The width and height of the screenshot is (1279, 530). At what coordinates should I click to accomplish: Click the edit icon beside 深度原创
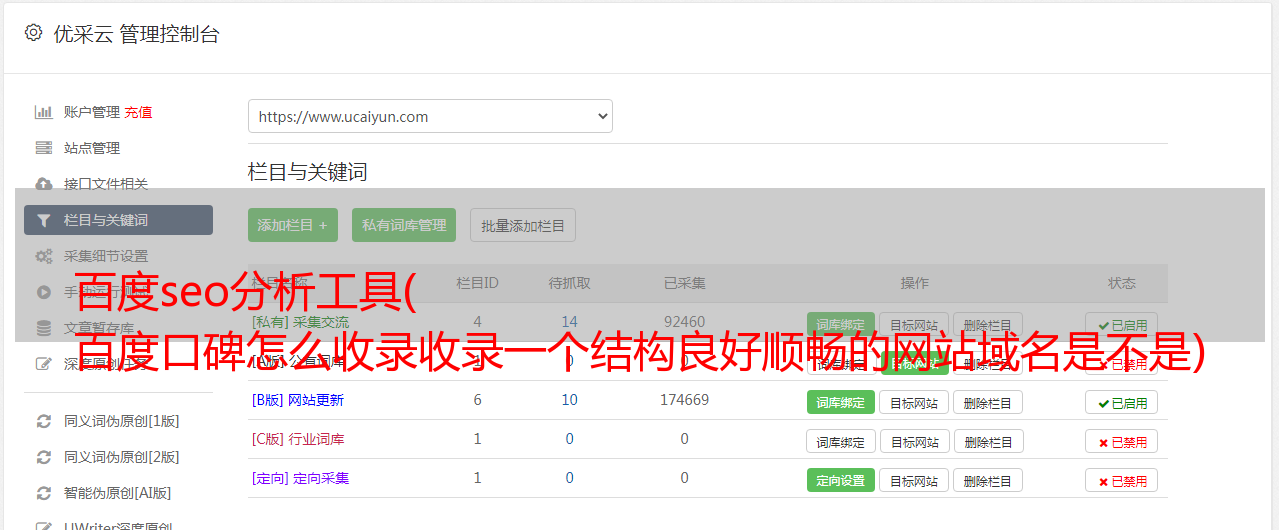pos(43,364)
